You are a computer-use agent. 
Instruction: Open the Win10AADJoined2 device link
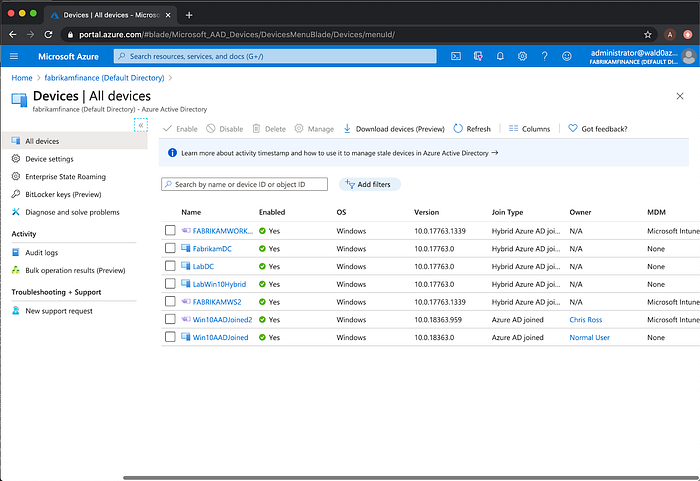222,320
